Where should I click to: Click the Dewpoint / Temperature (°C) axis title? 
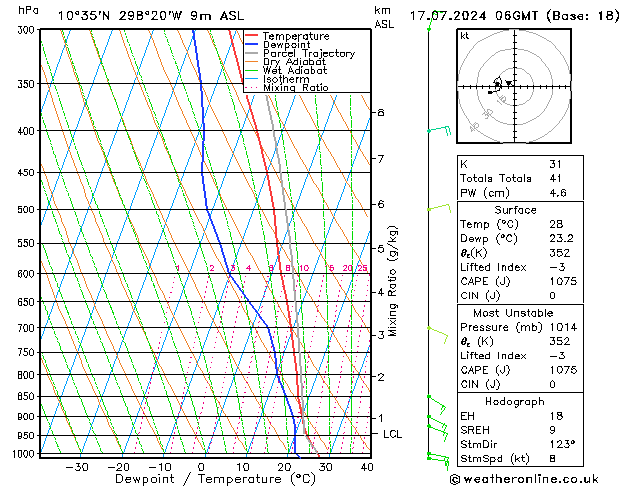tap(215, 479)
